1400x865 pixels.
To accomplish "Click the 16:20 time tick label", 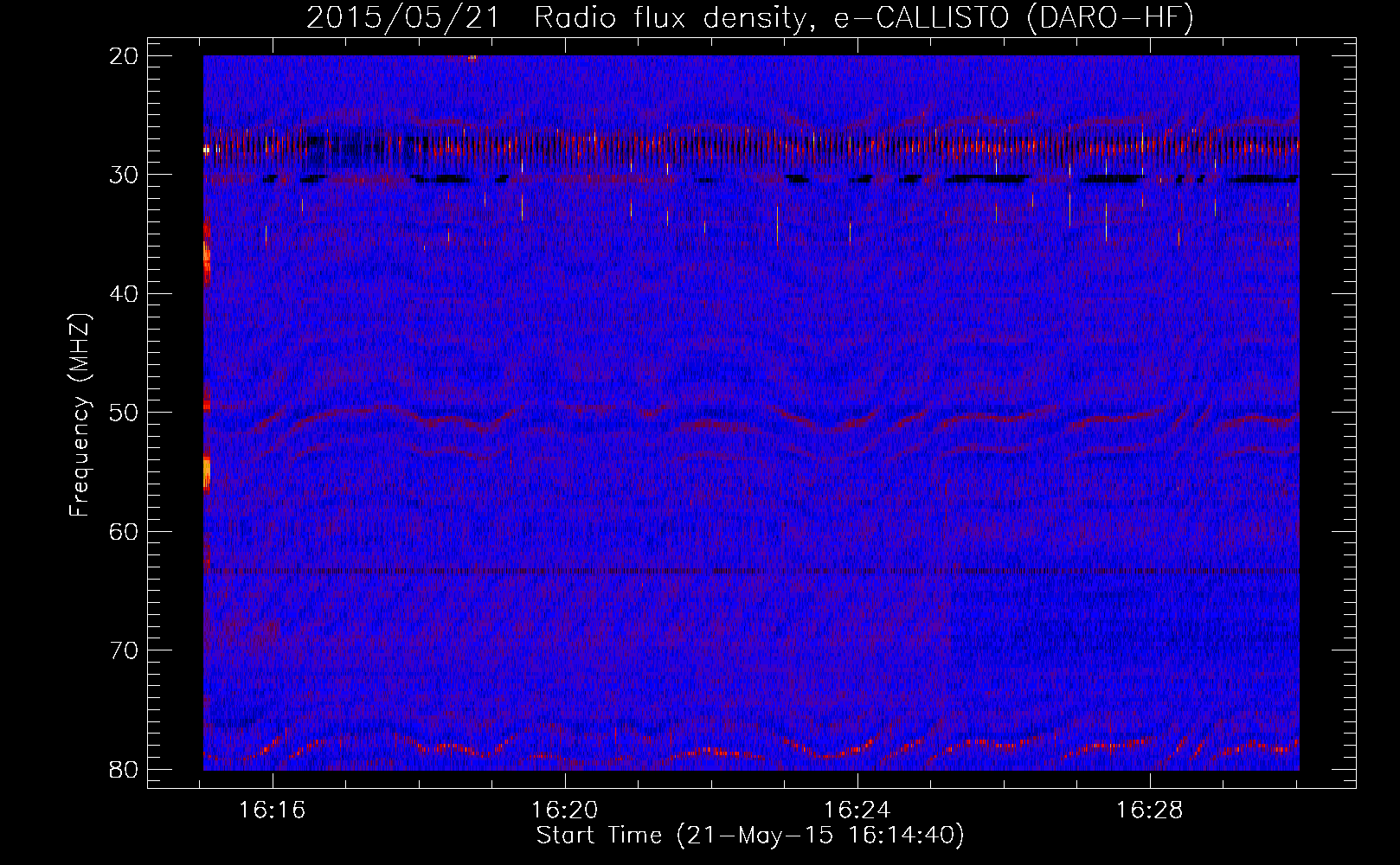I will coord(565,811).
